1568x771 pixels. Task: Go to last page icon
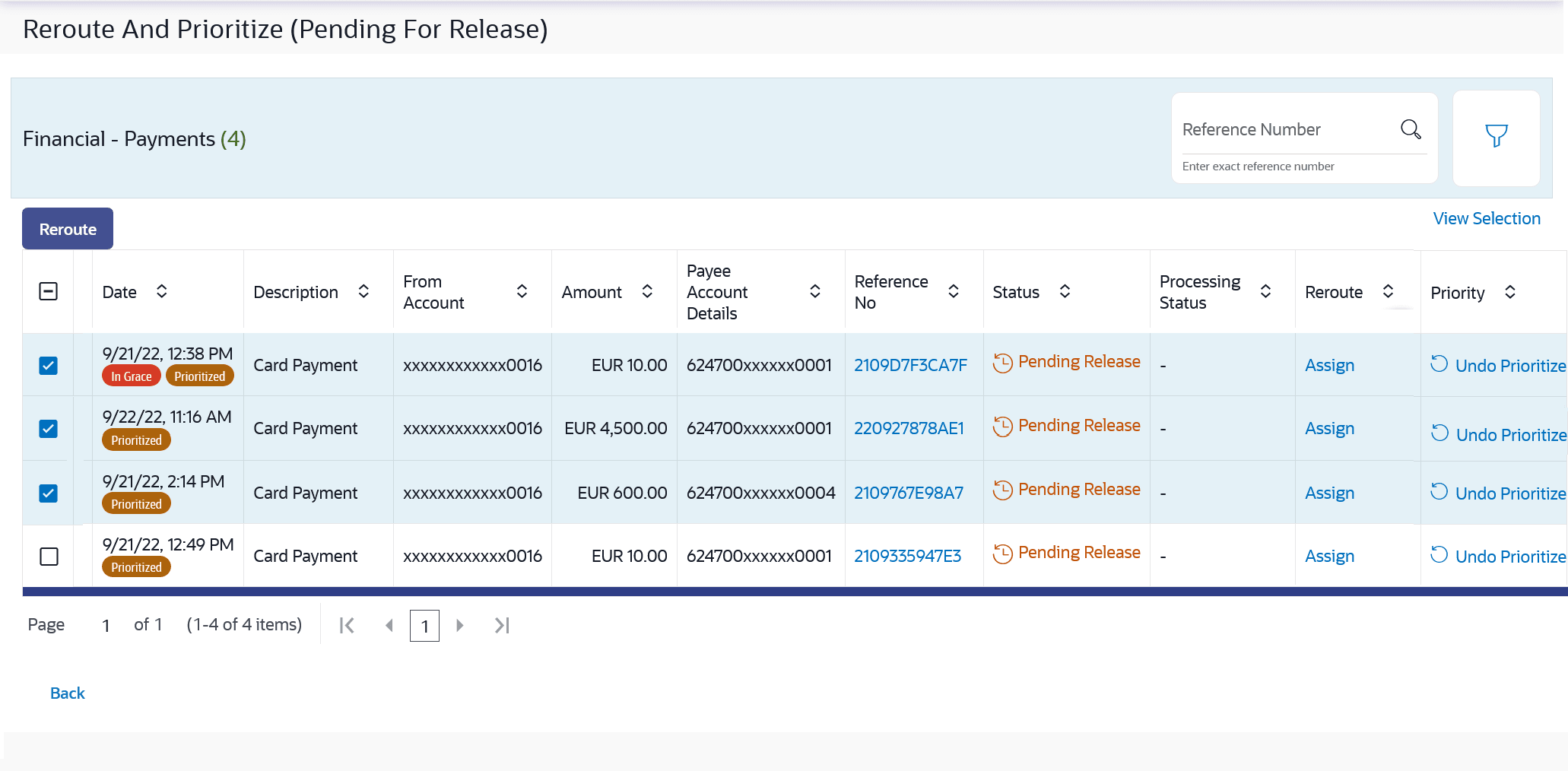pyautogui.click(x=502, y=625)
